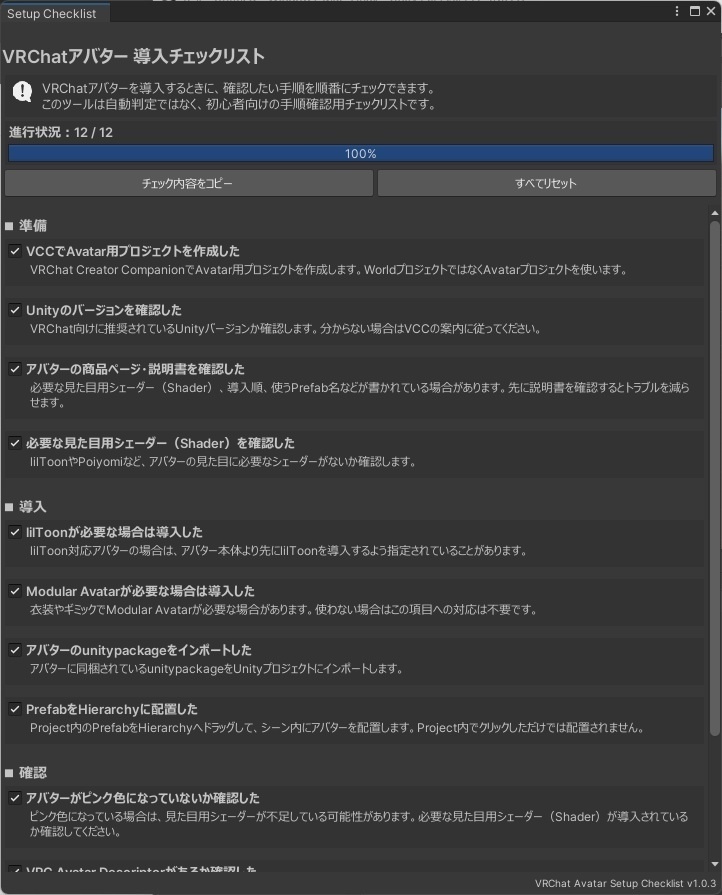Open the window kebab options menu
The height and width of the screenshot is (895, 722).
click(677, 11)
